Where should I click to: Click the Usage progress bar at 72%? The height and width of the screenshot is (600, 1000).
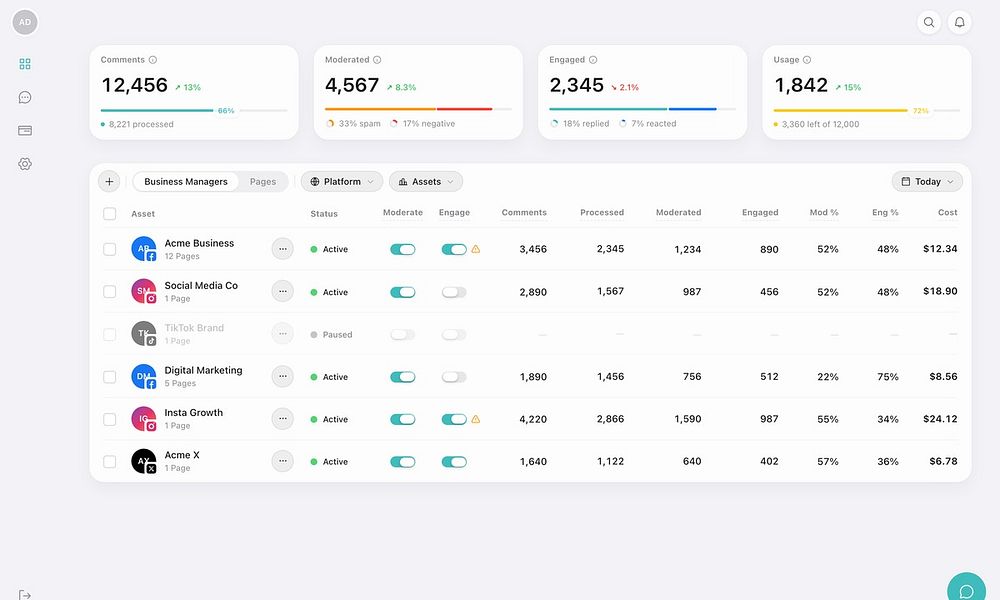[867, 110]
